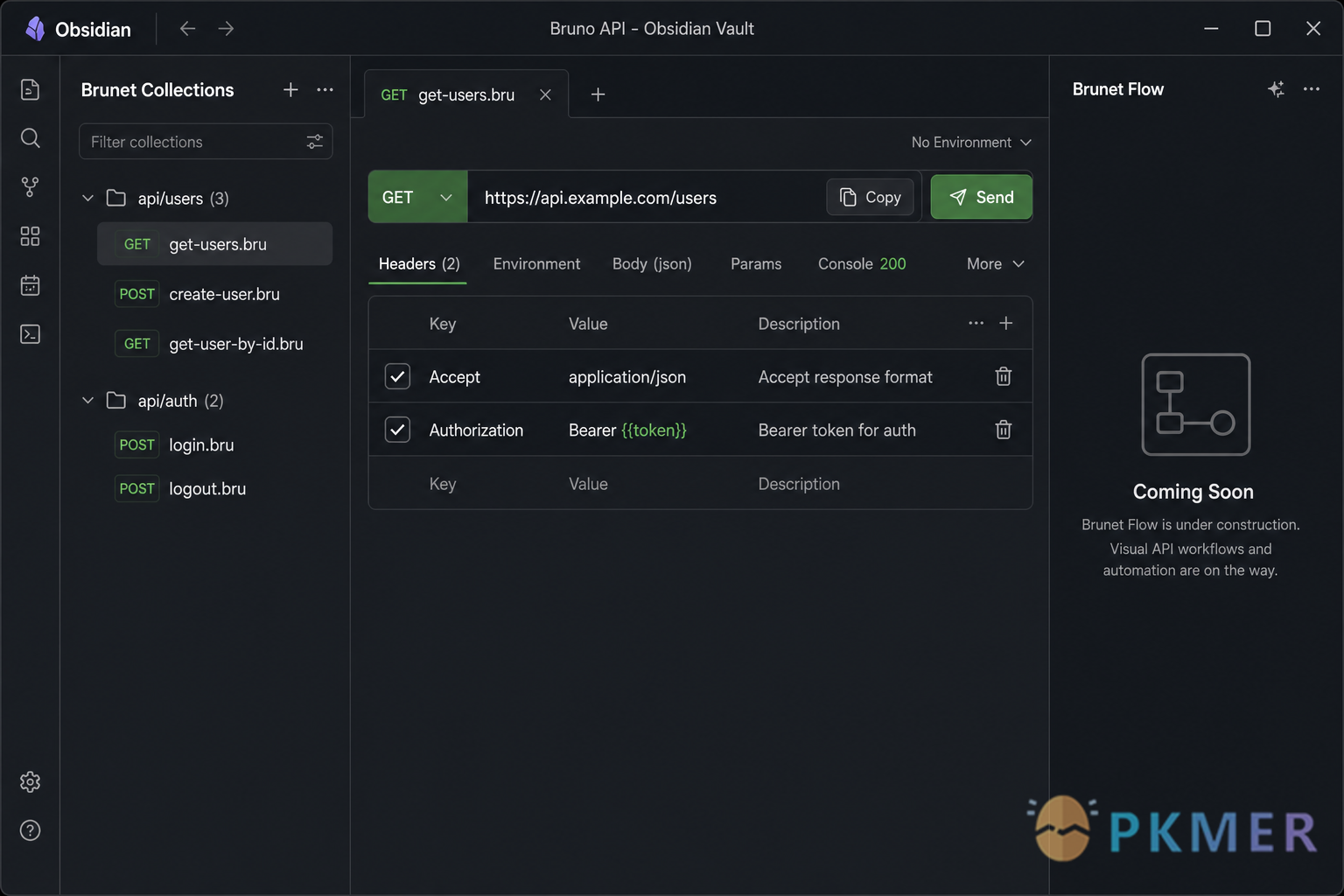Image resolution: width=1344 pixels, height=896 pixels.
Task: Click the Authorization key cell
Action: point(476,430)
